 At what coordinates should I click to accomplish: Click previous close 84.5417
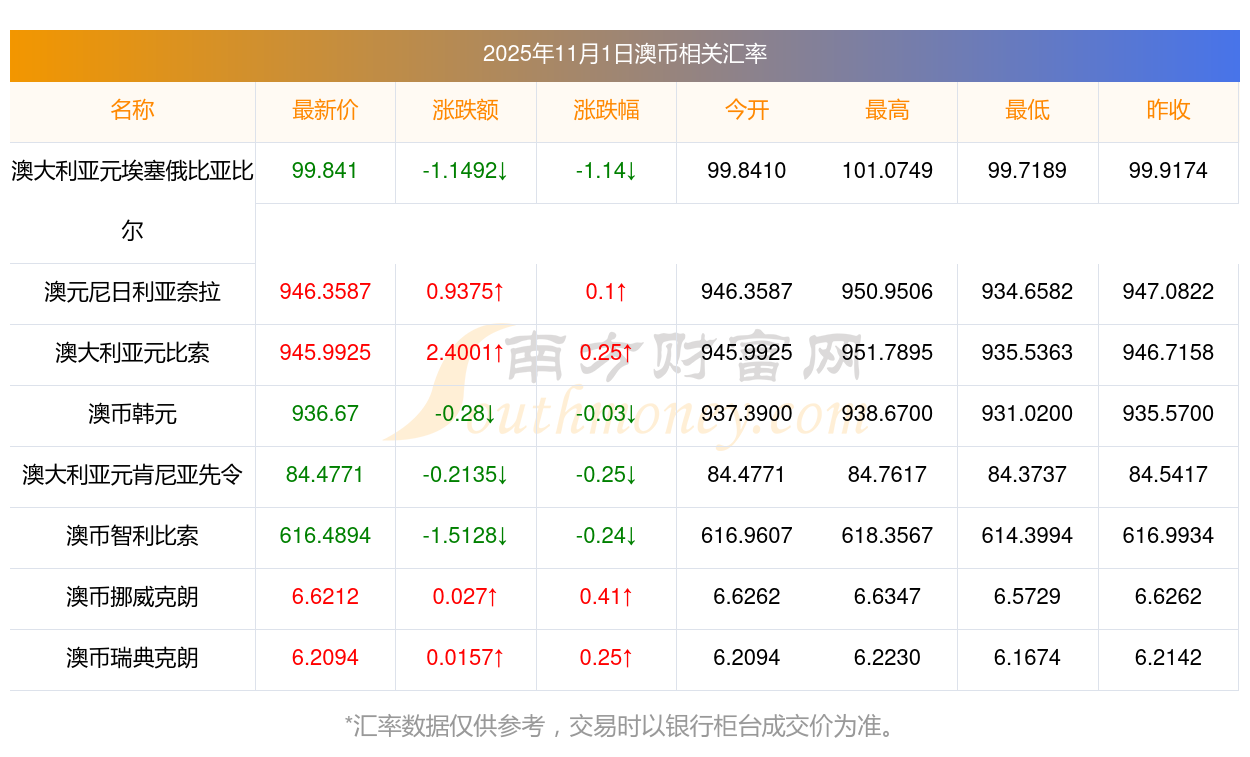1168,475
